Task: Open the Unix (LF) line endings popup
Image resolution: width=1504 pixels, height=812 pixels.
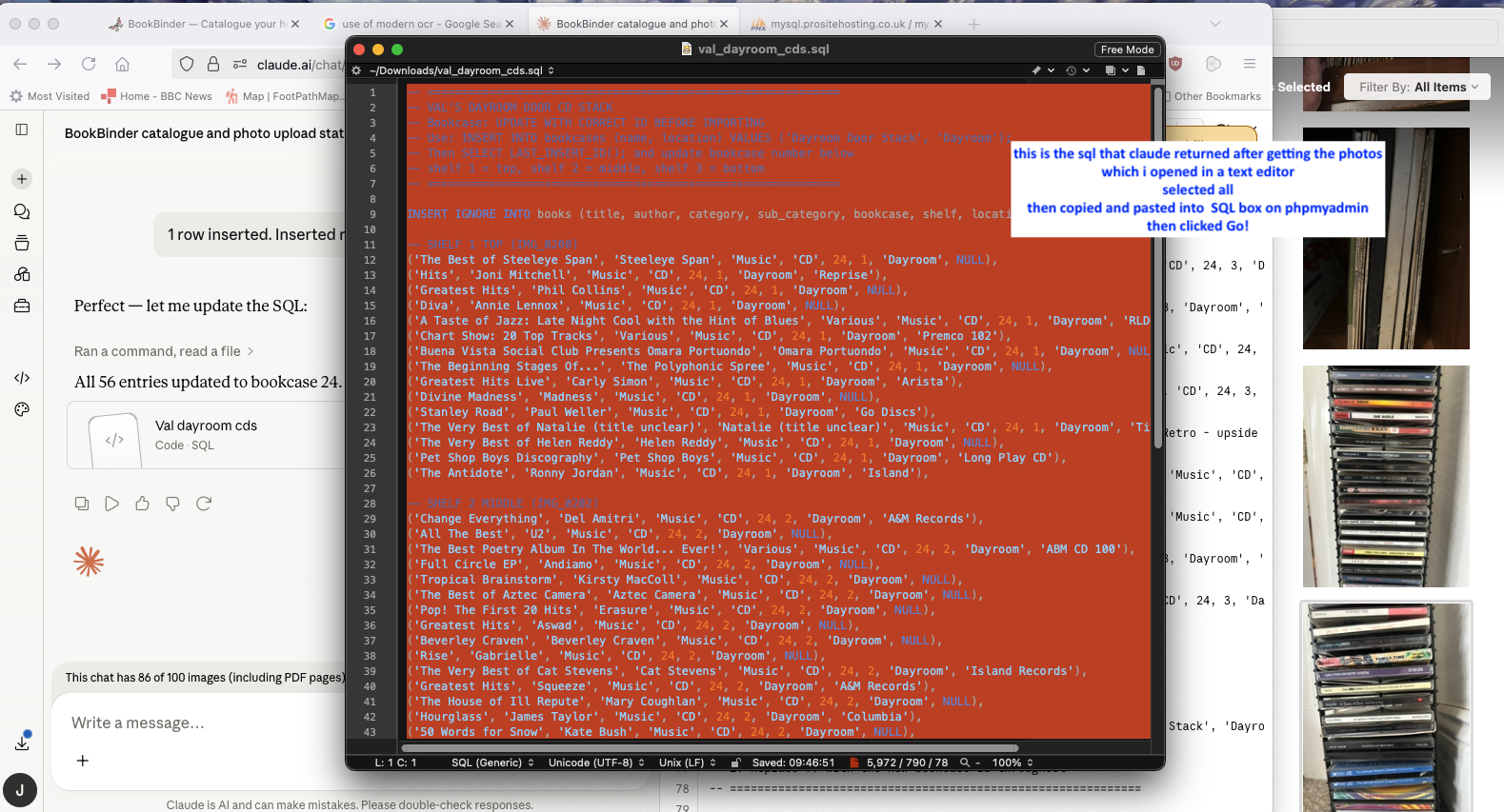Action: (688, 762)
